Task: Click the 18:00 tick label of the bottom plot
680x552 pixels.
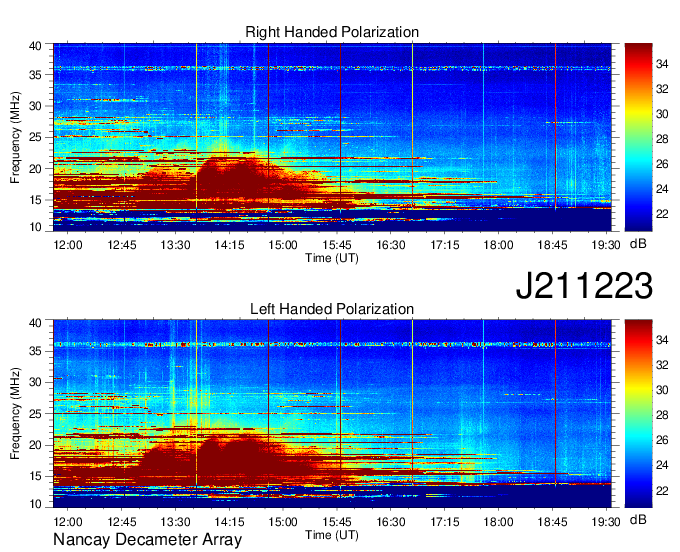Action: click(498, 522)
